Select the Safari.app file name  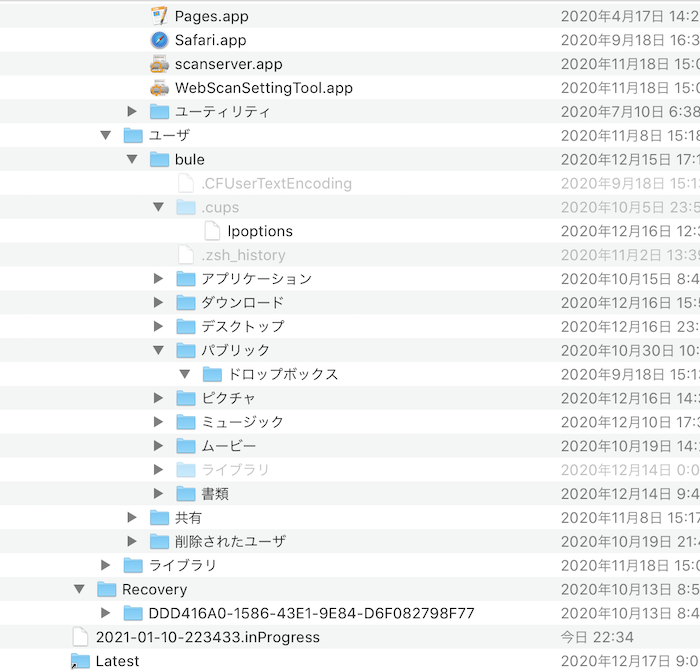210,40
